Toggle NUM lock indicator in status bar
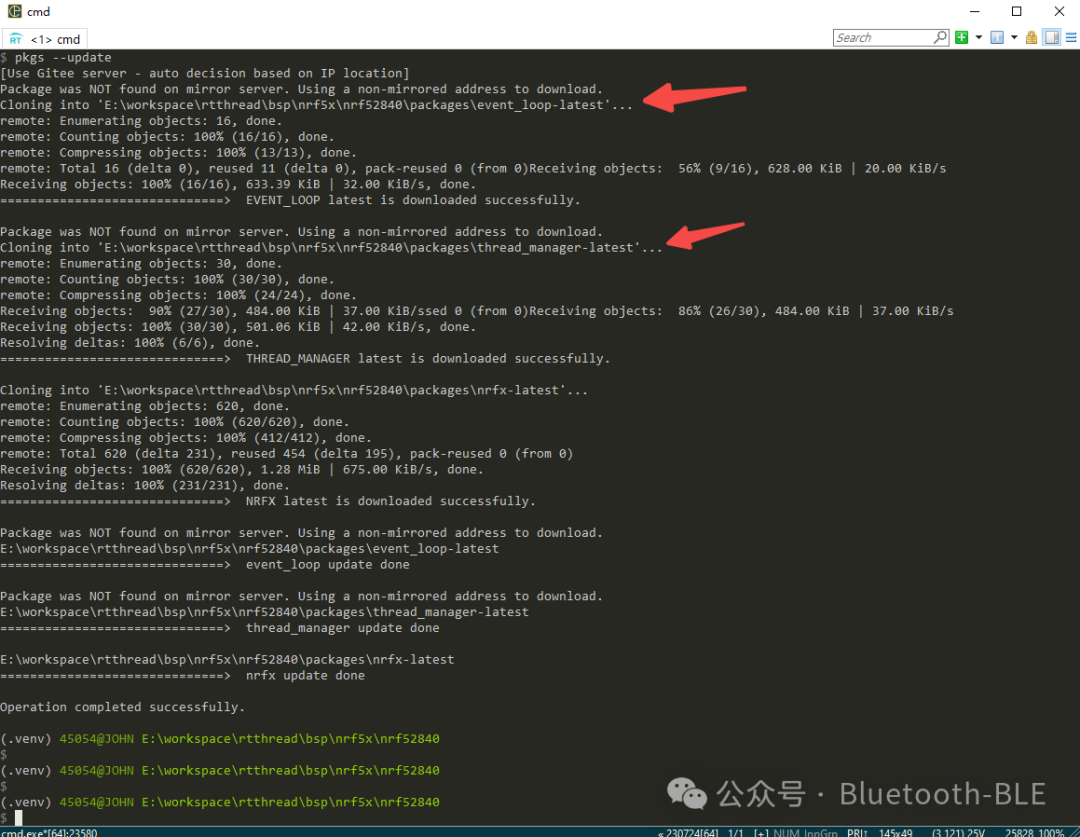This screenshot has height=837, width=1080. 784,831
